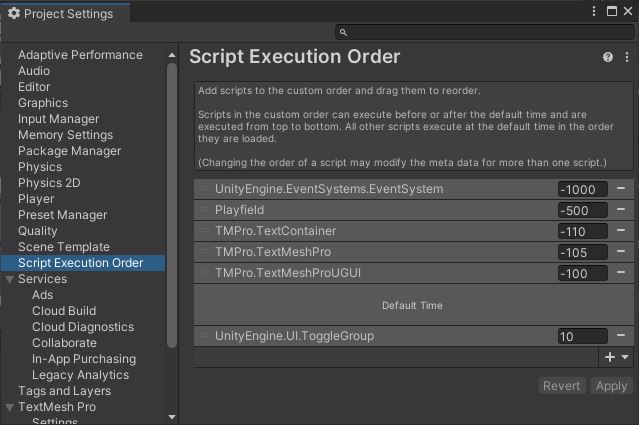Add a script with the plus button
The width and height of the screenshot is (639, 425).
tap(610, 357)
